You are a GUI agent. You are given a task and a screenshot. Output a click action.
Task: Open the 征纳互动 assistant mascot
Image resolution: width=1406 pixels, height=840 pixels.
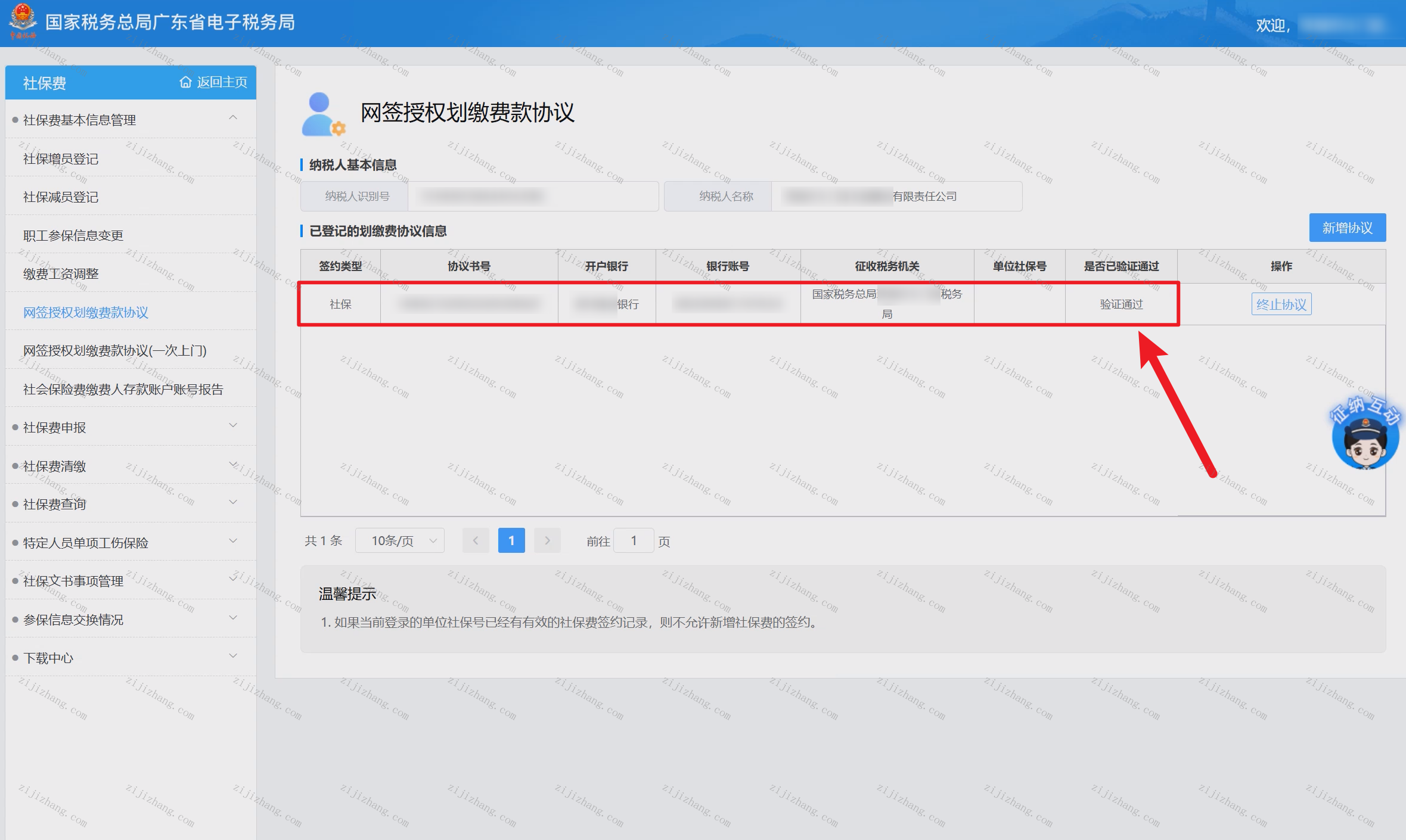[x=1365, y=433]
